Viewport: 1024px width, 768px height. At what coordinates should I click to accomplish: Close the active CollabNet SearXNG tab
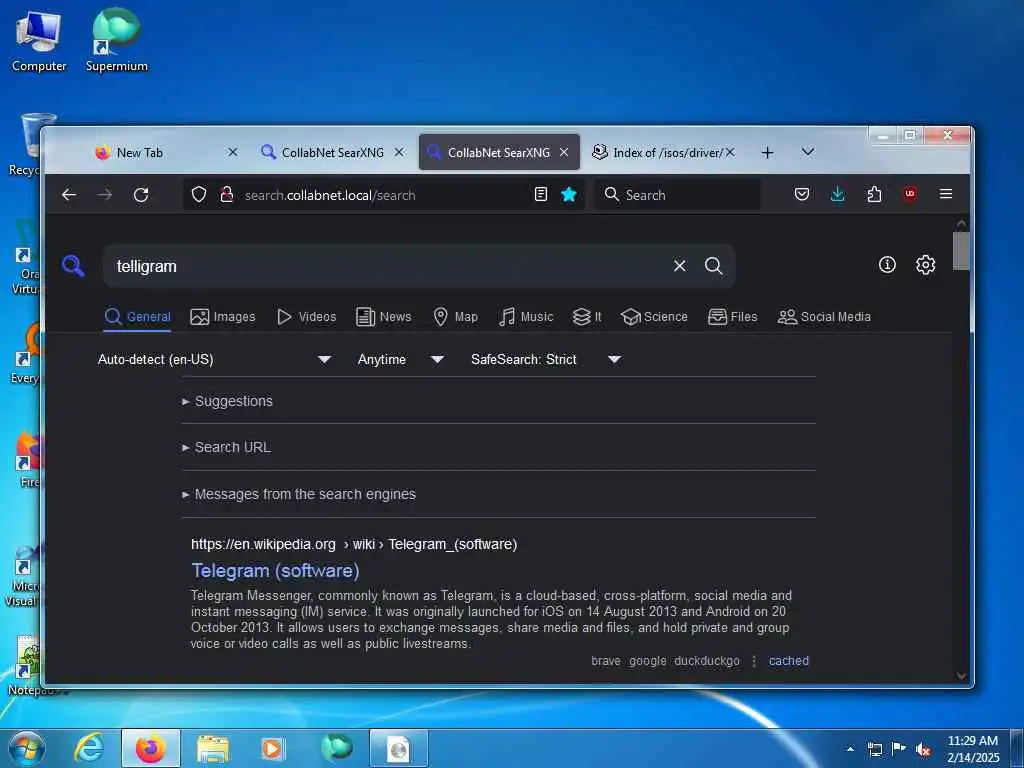(x=564, y=152)
